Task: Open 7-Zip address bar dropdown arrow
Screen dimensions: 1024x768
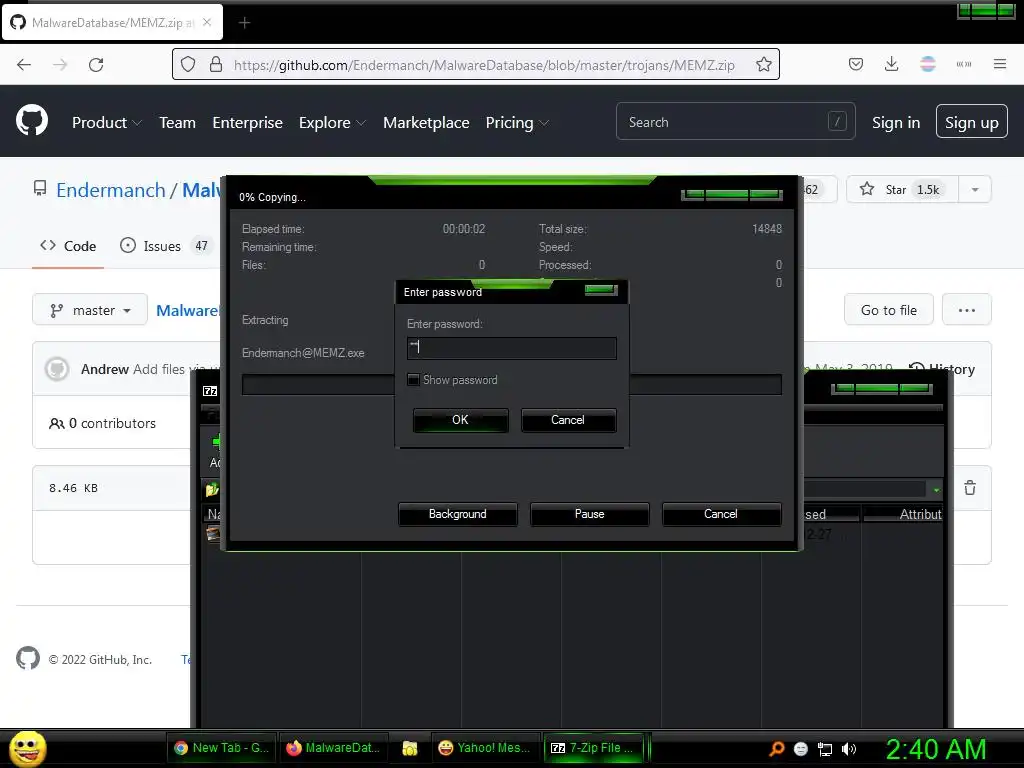Action: (936, 489)
